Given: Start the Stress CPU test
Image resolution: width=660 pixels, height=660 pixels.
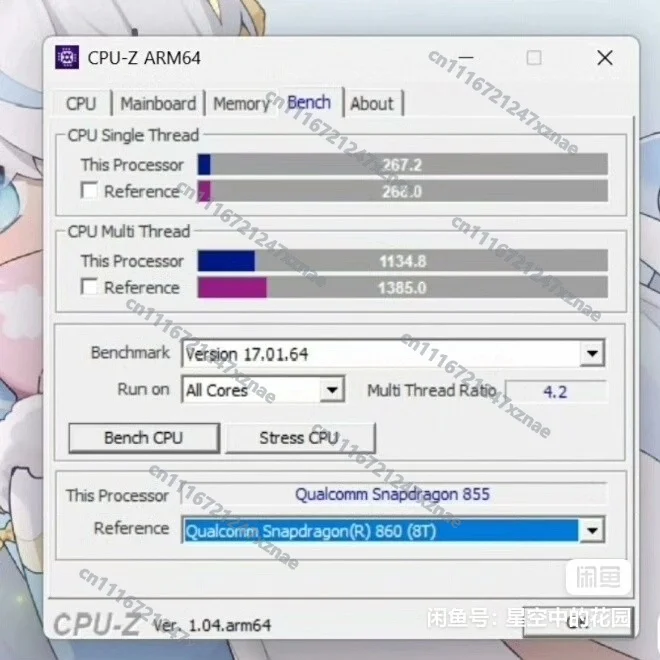Looking at the screenshot, I should [300, 438].
